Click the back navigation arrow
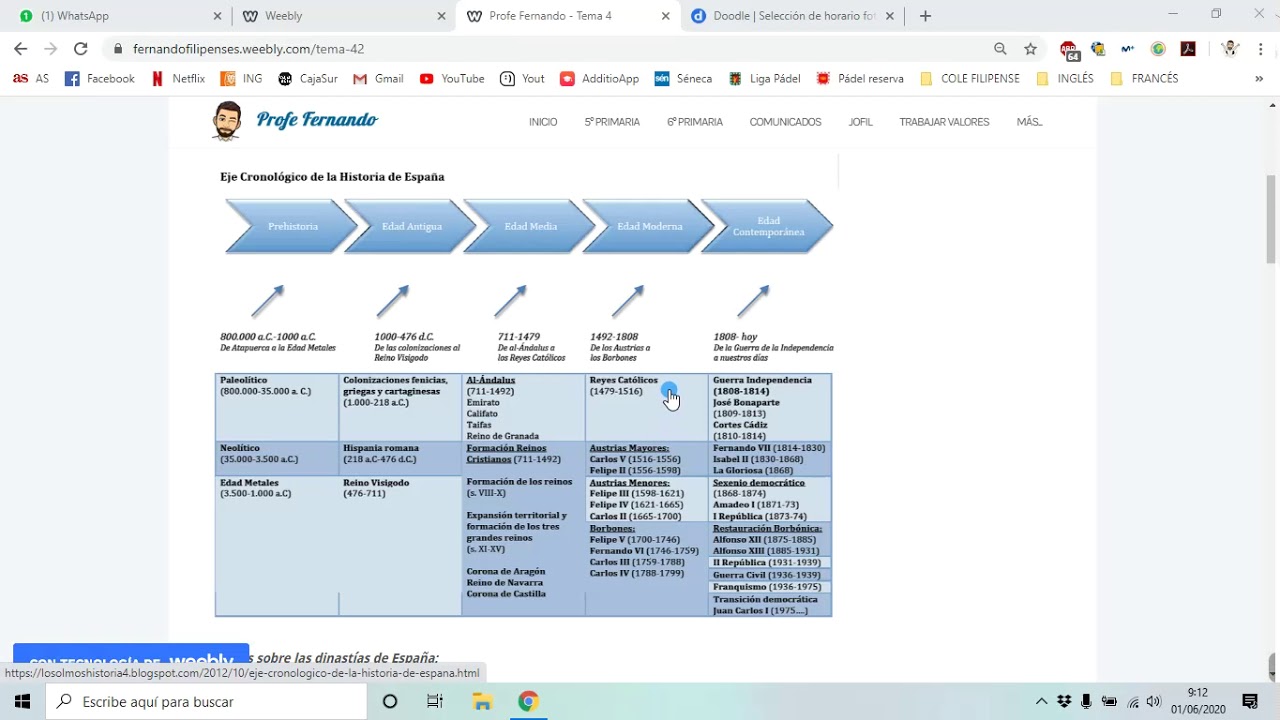The width and height of the screenshot is (1280, 720). point(21,49)
